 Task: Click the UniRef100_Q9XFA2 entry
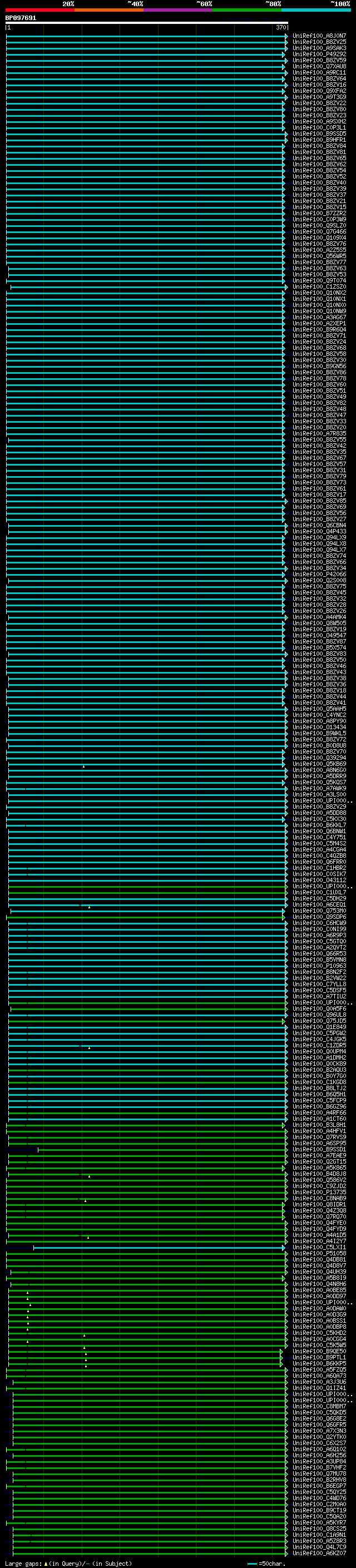[x=319, y=91]
